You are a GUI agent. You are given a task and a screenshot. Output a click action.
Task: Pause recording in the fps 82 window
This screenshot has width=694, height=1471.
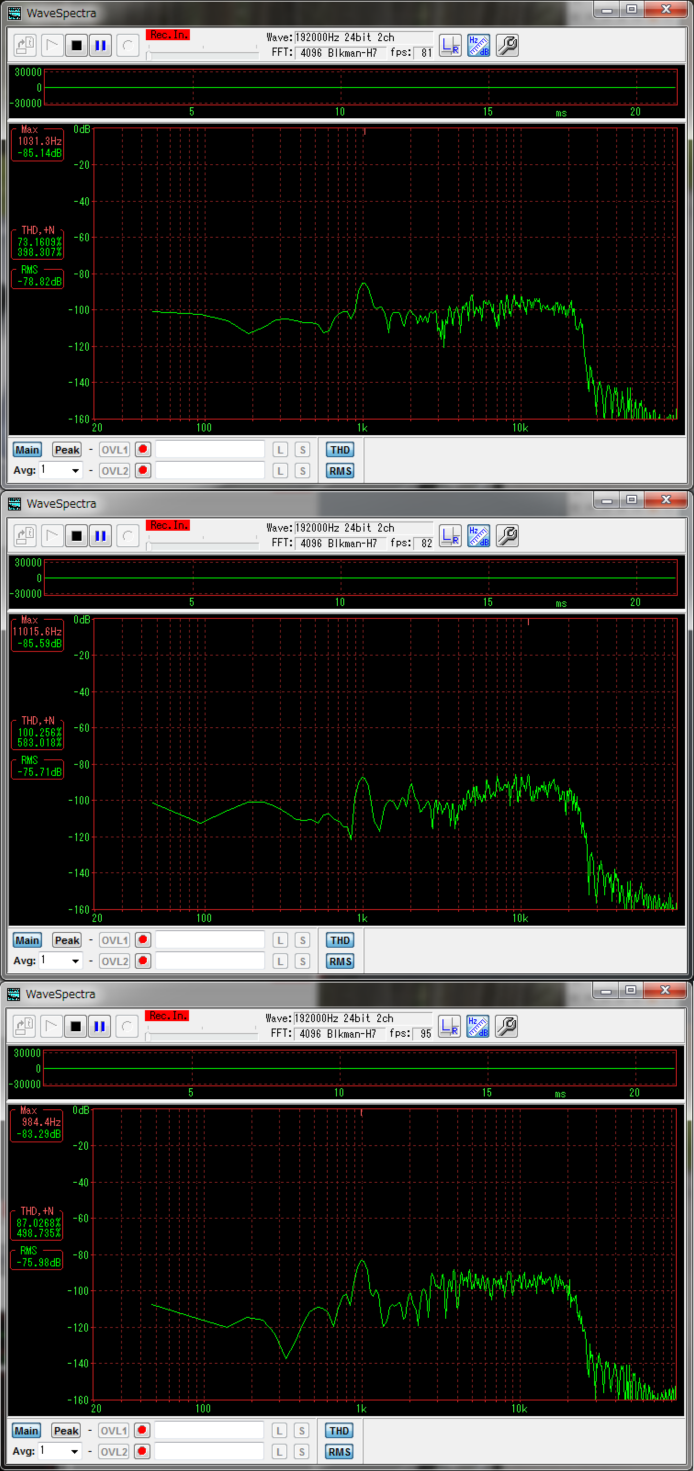point(100,536)
